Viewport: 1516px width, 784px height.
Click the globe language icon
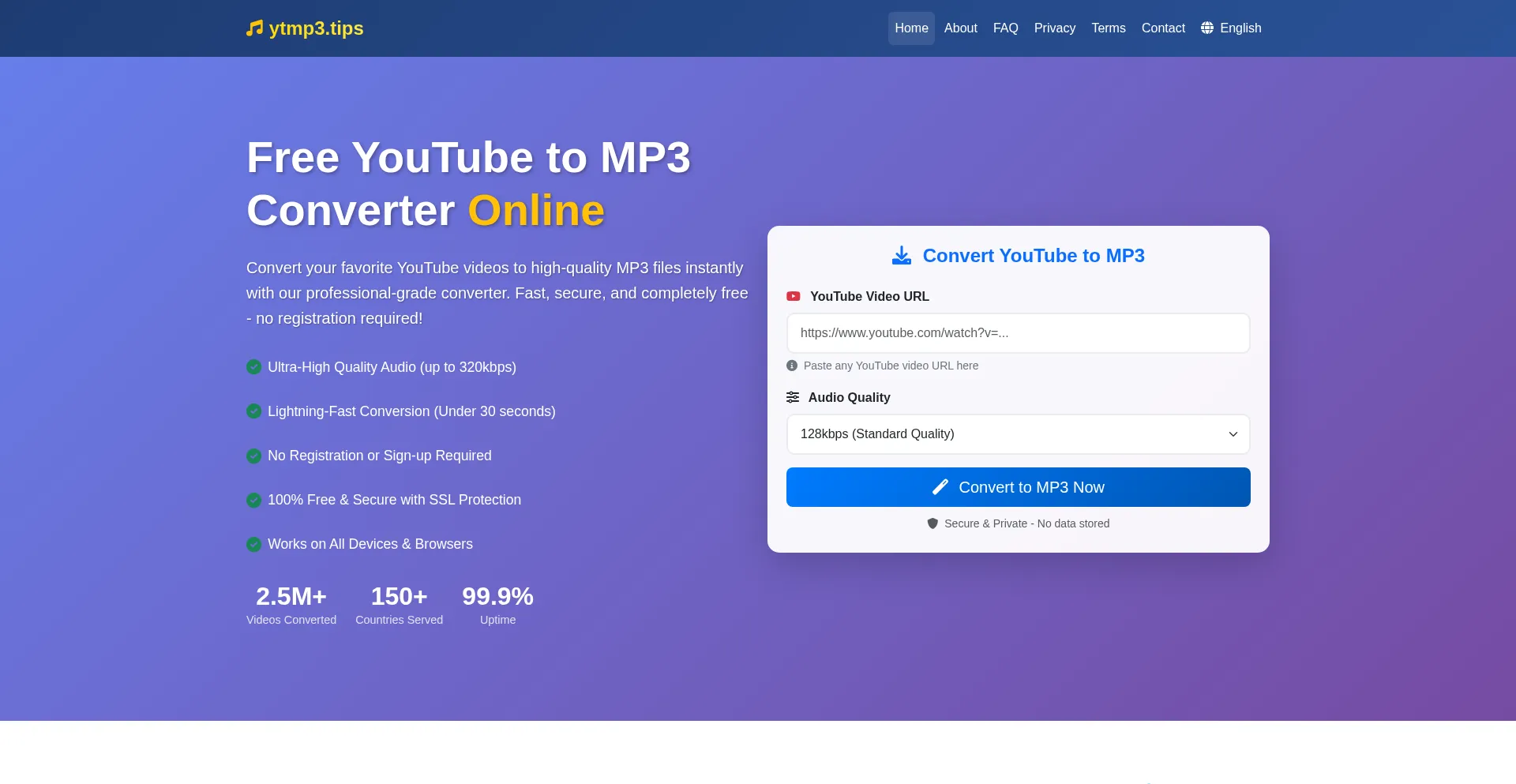pos(1206,28)
